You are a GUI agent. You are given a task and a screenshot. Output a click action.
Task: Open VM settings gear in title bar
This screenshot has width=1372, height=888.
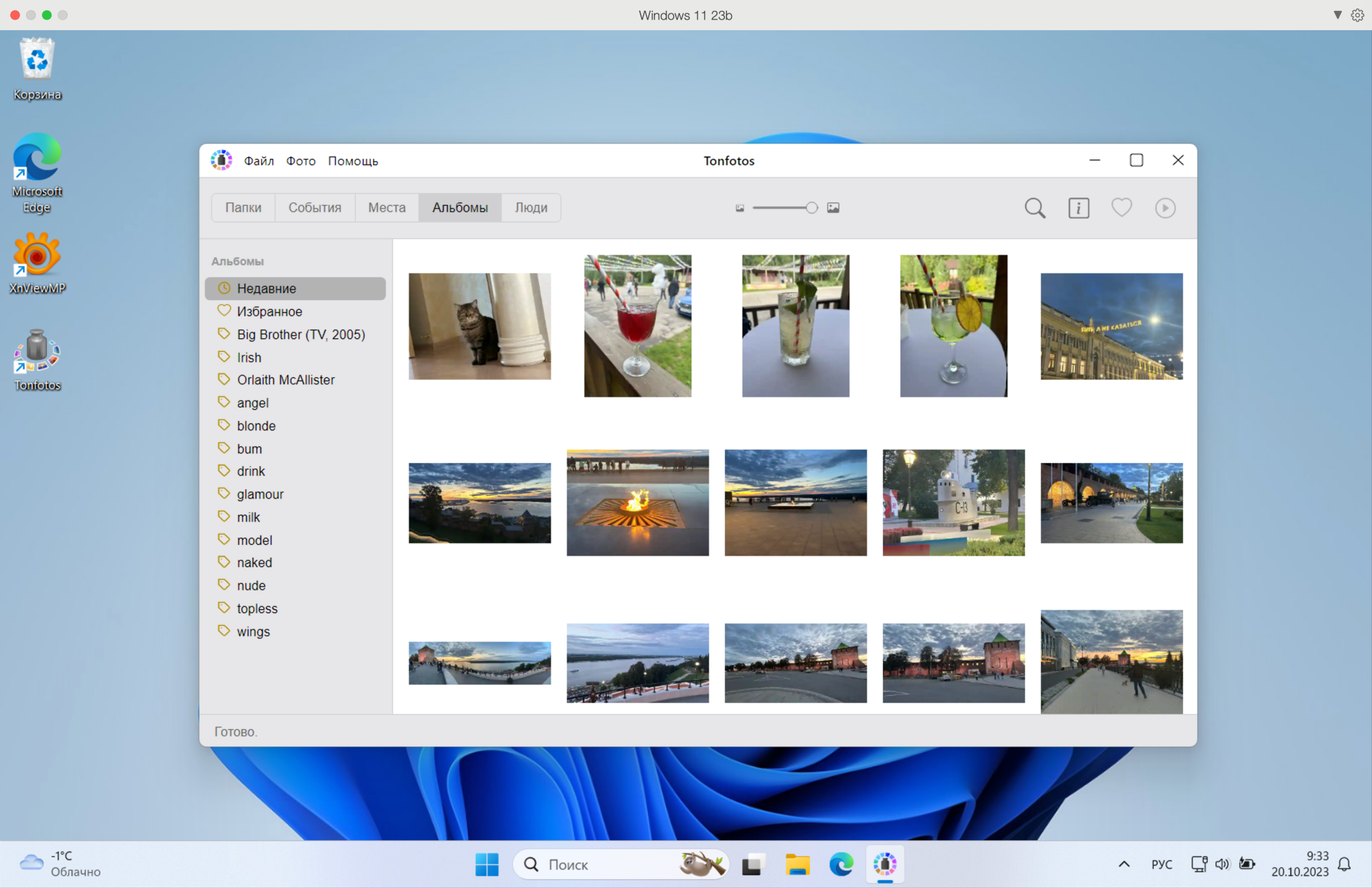pyautogui.click(x=1357, y=15)
